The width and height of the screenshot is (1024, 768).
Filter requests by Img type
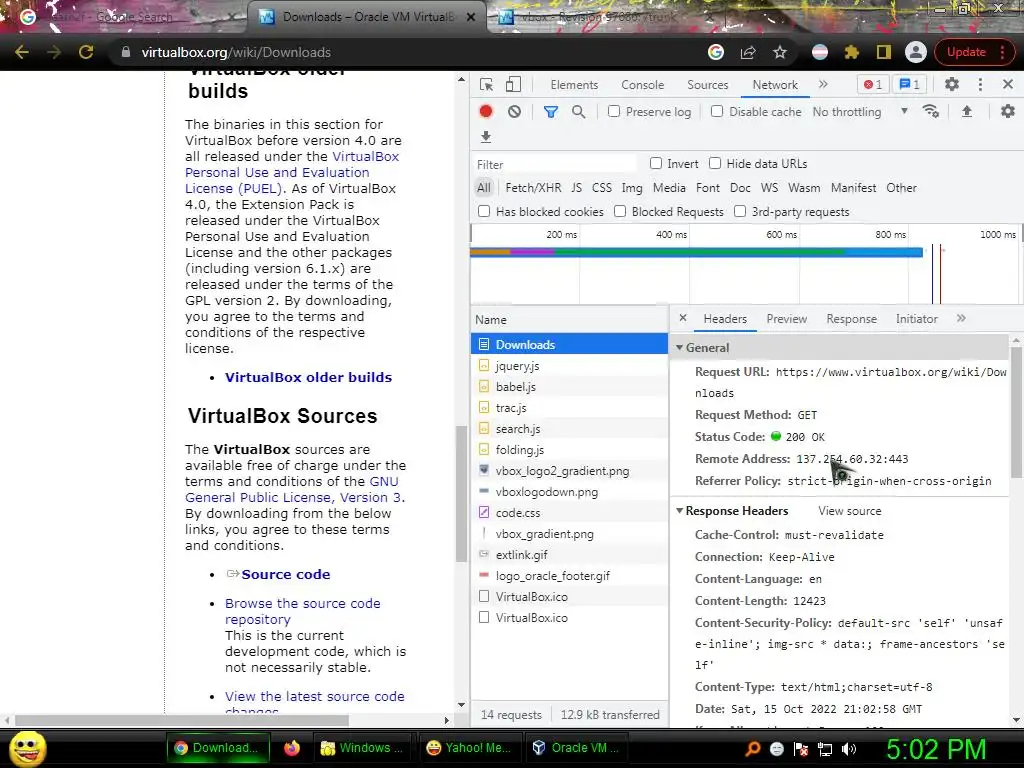point(632,187)
